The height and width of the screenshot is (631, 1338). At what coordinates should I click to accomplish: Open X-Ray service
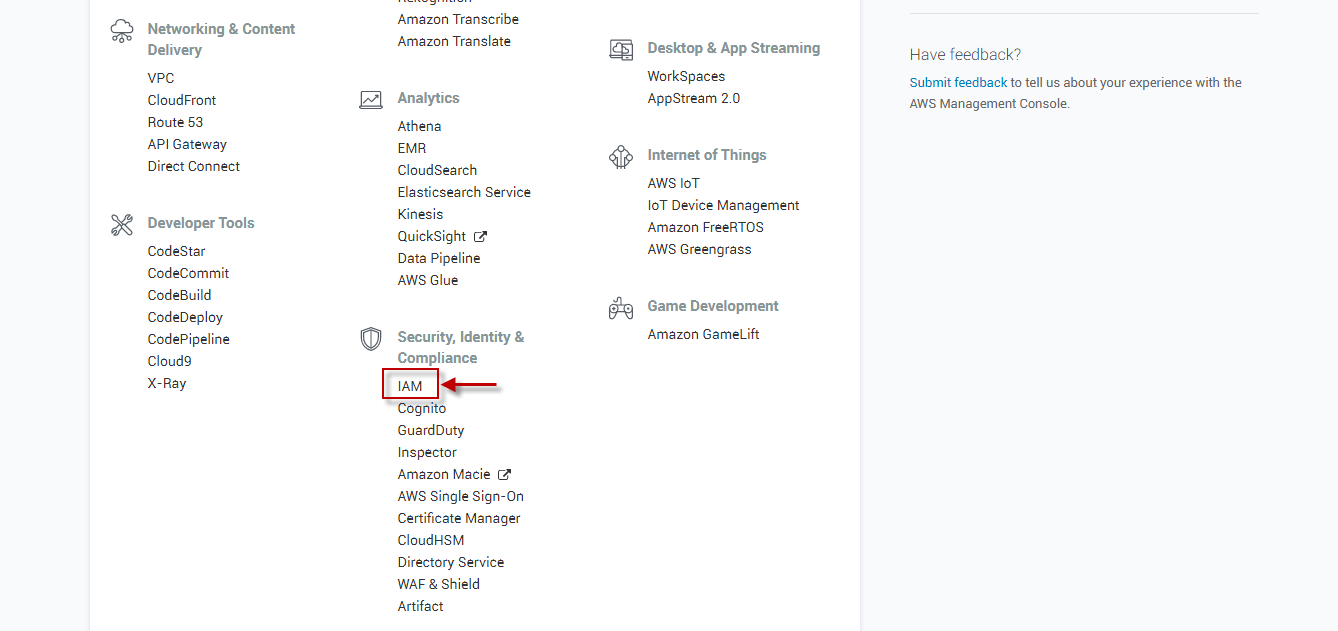click(167, 383)
